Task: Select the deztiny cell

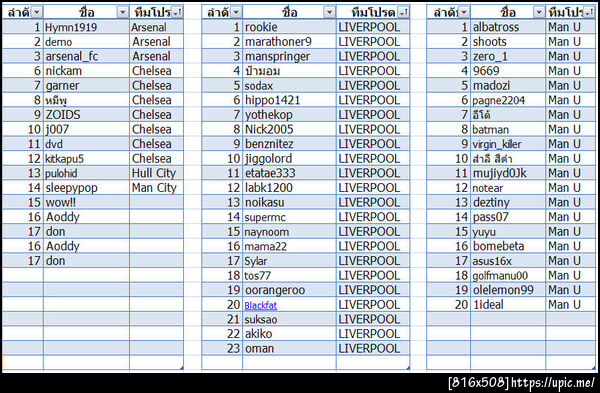Action: tap(508, 202)
